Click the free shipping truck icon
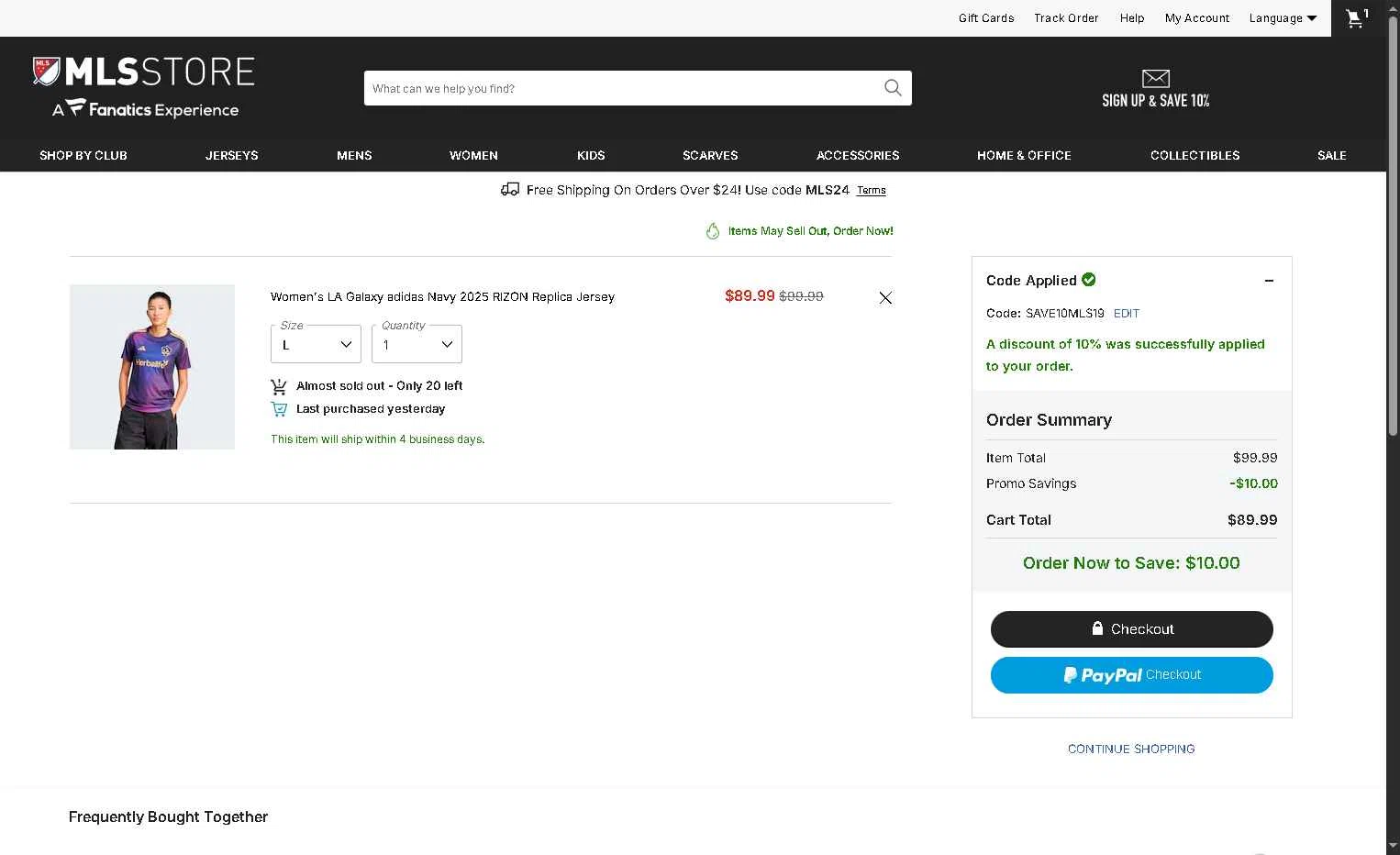This screenshot has height=855, width=1400. pyautogui.click(x=510, y=189)
